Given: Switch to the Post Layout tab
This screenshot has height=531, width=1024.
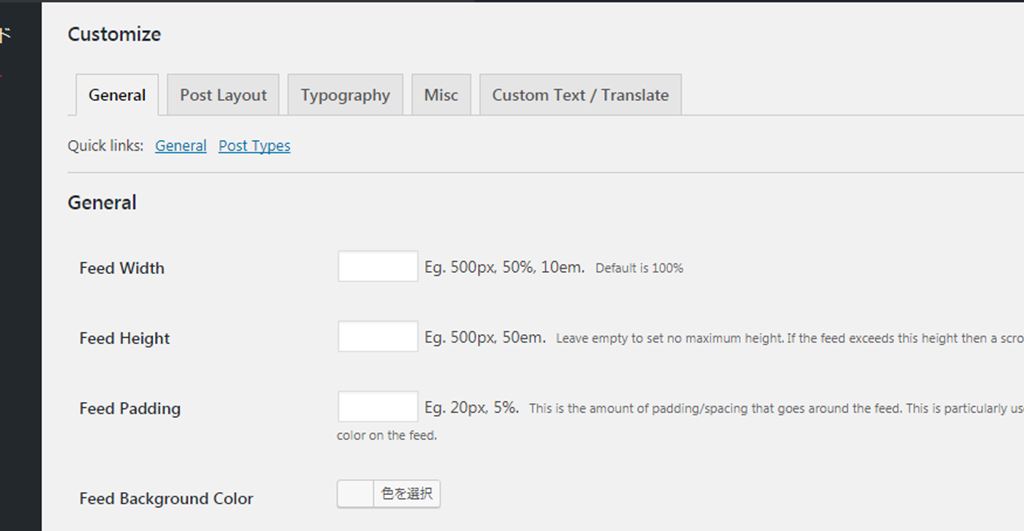Looking at the screenshot, I should tap(223, 95).
